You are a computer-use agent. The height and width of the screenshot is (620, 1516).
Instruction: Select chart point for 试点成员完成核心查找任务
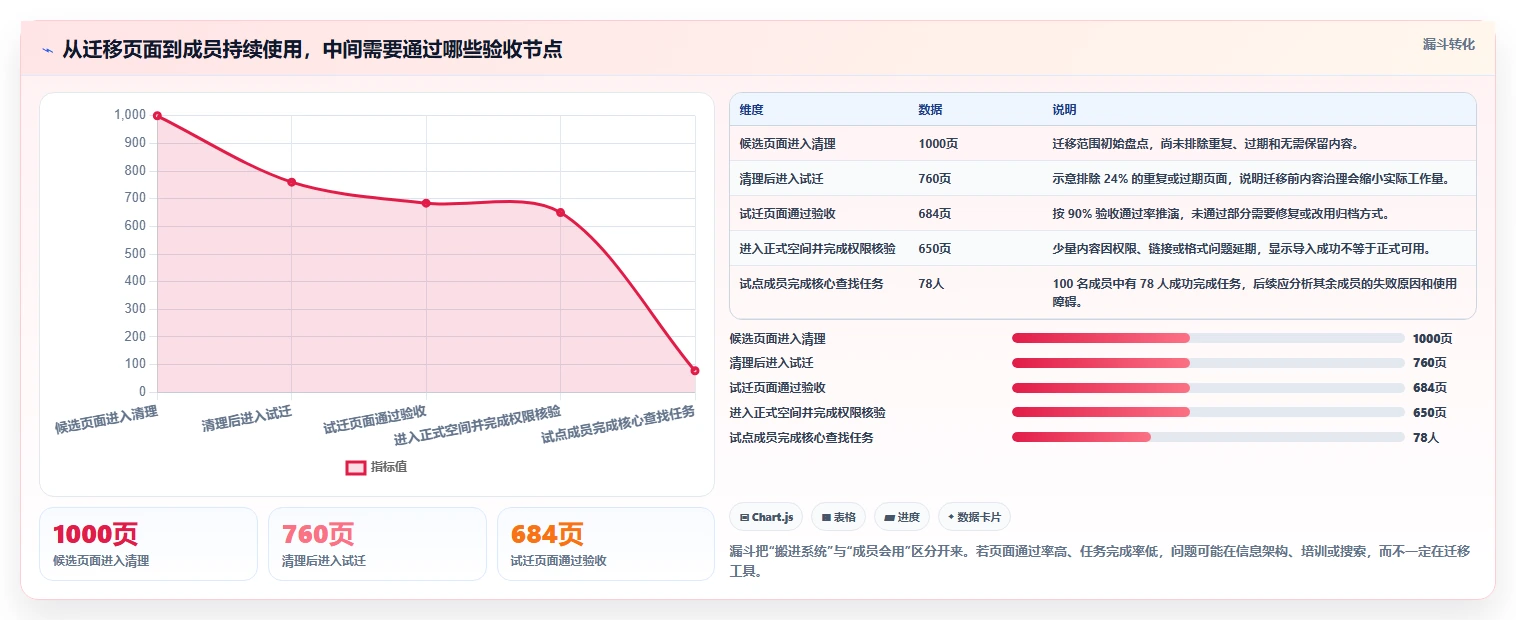point(695,371)
